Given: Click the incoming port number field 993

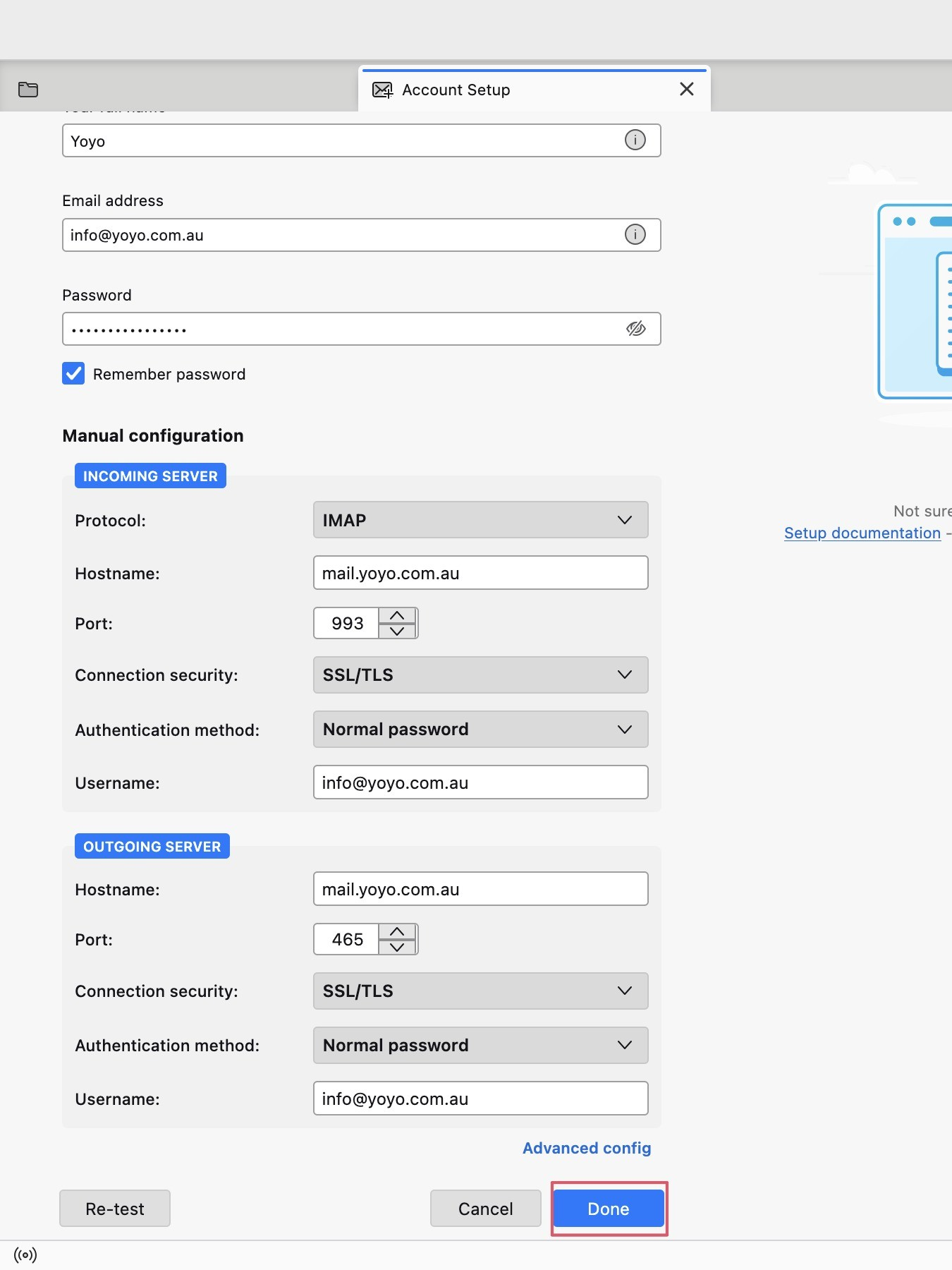Looking at the screenshot, I should [347, 623].
